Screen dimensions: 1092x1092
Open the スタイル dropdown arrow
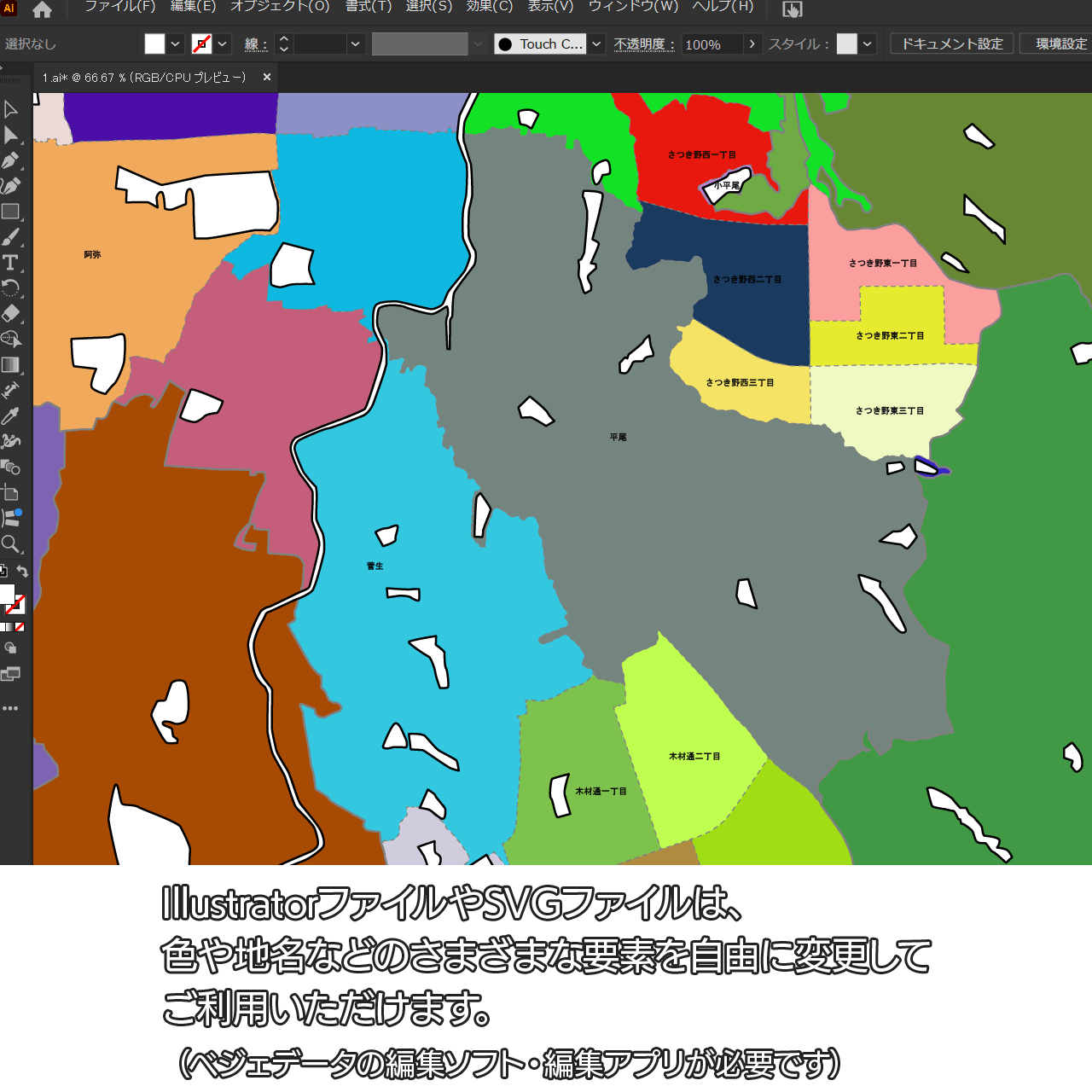point(868,44)
